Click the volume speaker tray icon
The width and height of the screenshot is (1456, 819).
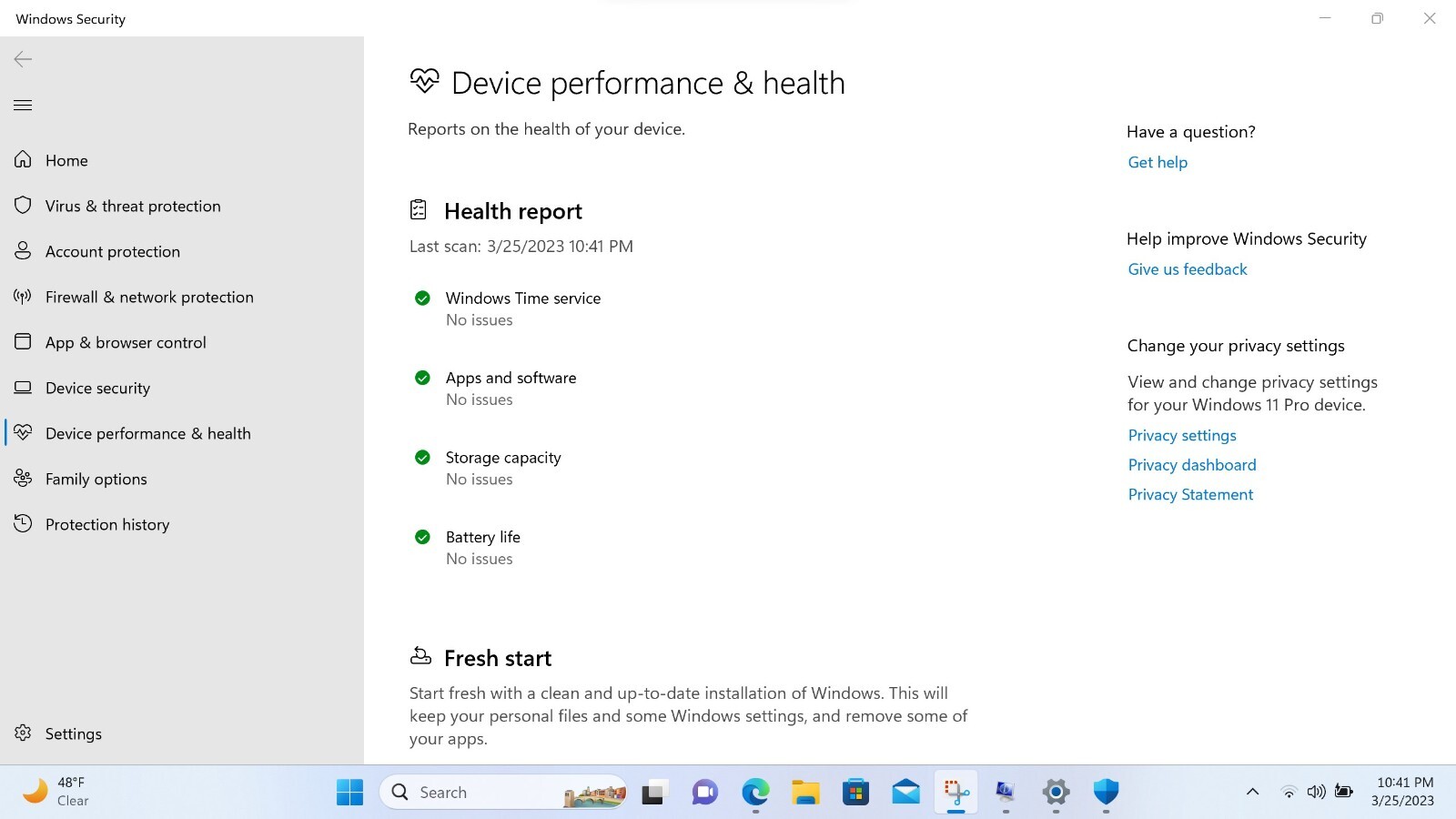[x=1316, y=792]
